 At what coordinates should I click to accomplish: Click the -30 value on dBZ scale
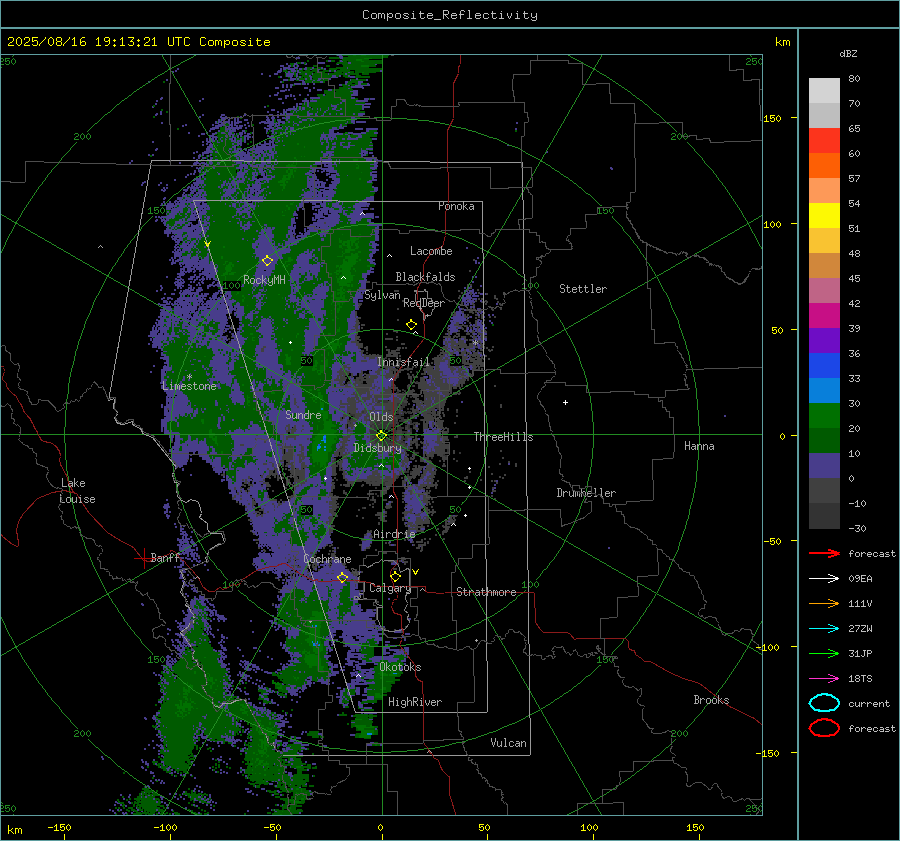point(857,529)
